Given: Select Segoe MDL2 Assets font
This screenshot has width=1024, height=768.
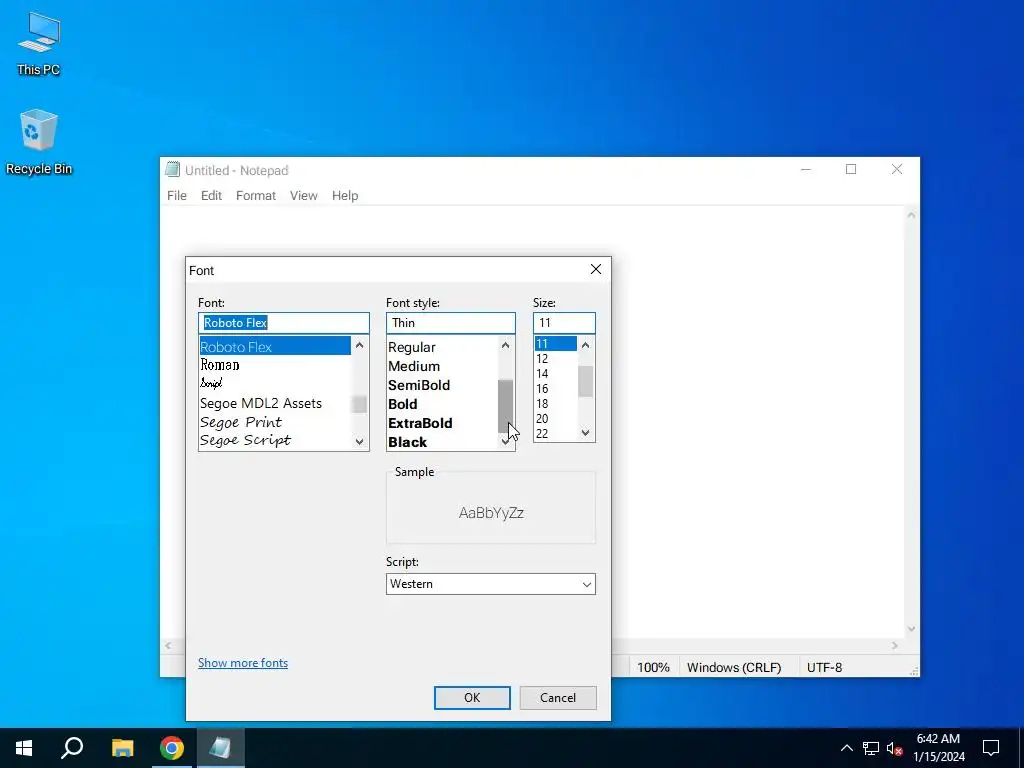Looking at the screenshot, I should (275, 403).
